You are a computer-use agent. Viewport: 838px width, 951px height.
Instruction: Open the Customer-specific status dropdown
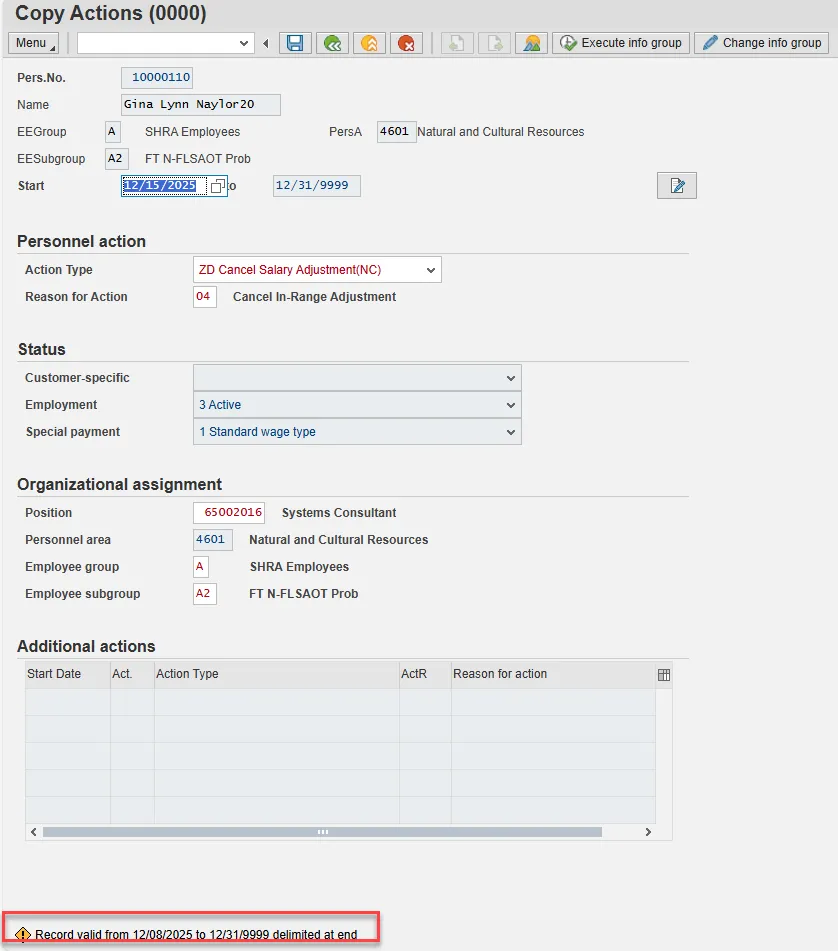[x=511, y=378]
